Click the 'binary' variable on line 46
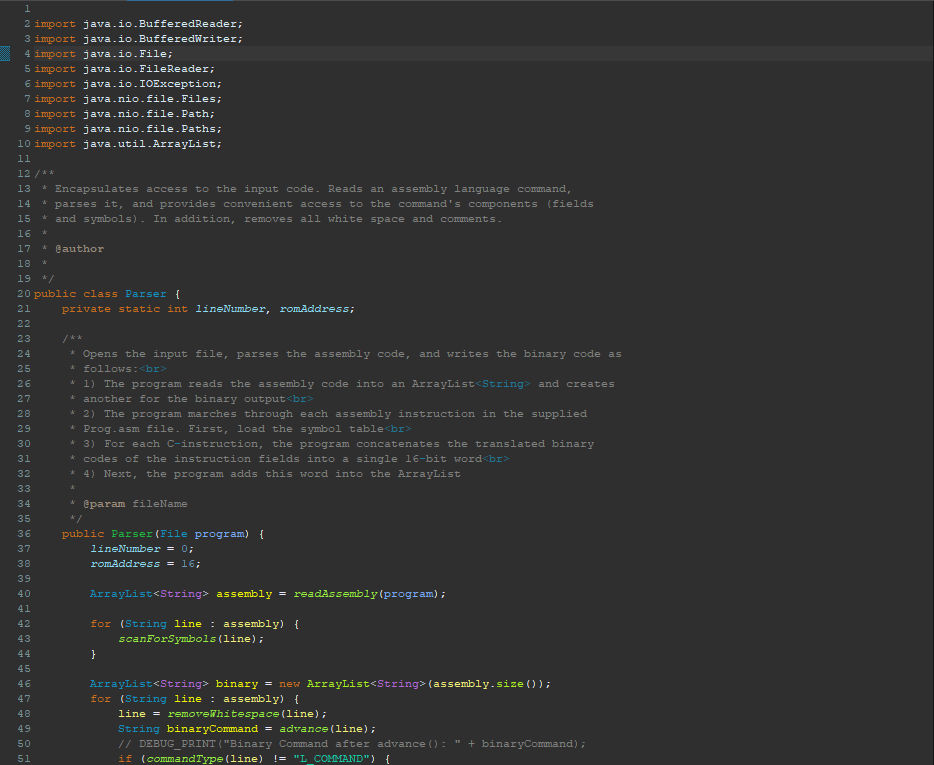934x765 pixels. coord(236,684)
